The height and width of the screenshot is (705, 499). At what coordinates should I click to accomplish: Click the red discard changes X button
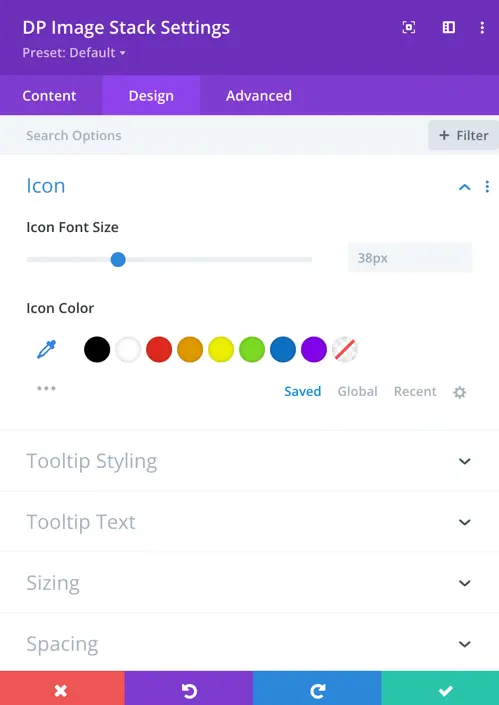(62, 688)
